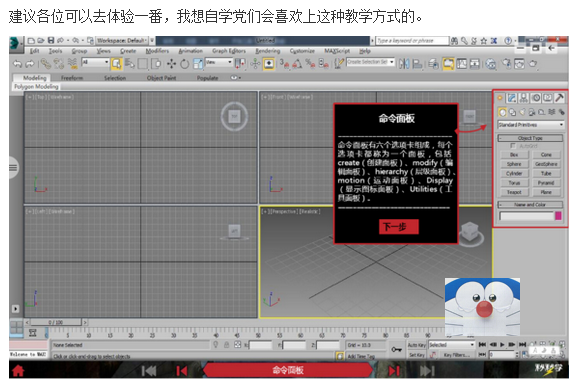Open the reference coordinate View dropdown
The image size is (570, 386).
pos(218,62)
